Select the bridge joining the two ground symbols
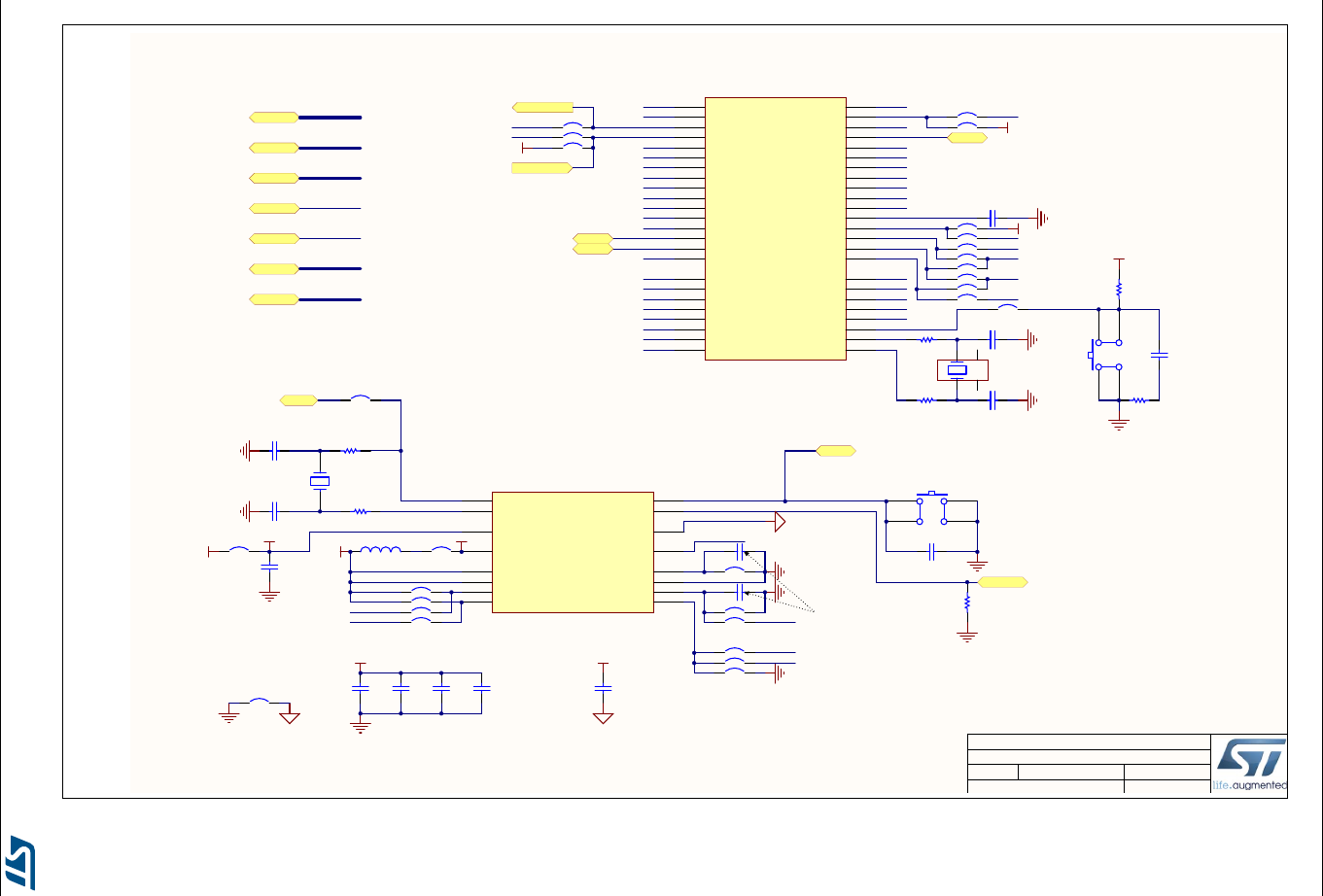This screenshot has width=1323, height=896. [260, 701]
